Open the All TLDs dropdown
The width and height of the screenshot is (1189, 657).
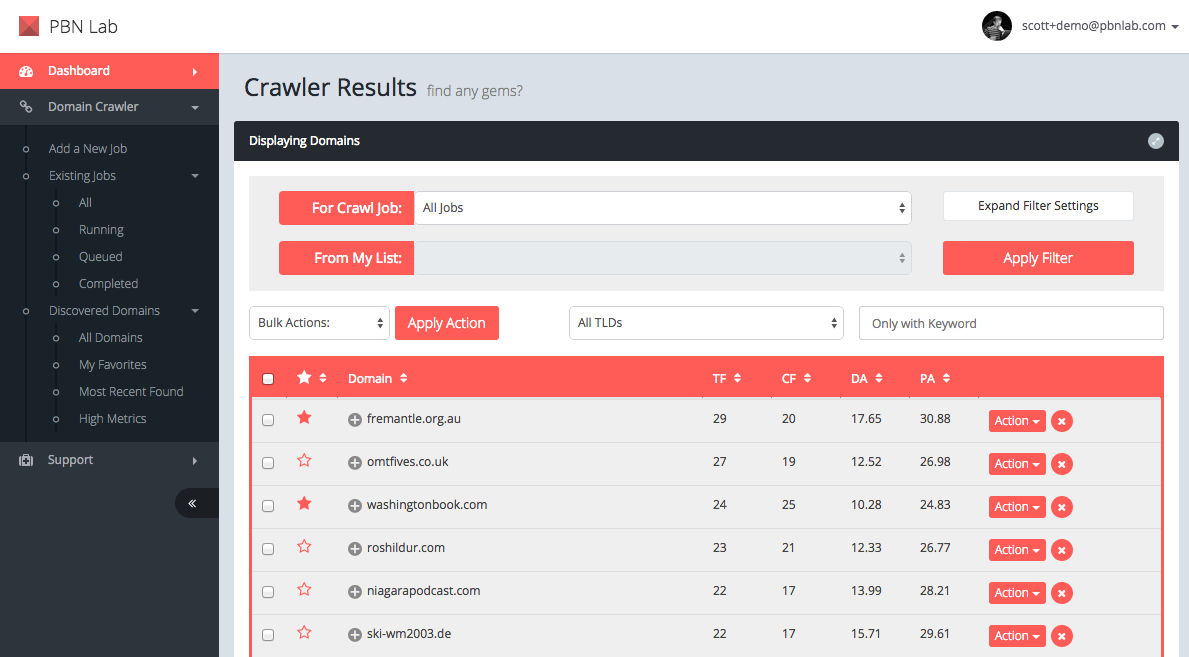pyautogui.click(x=706, y=323)
